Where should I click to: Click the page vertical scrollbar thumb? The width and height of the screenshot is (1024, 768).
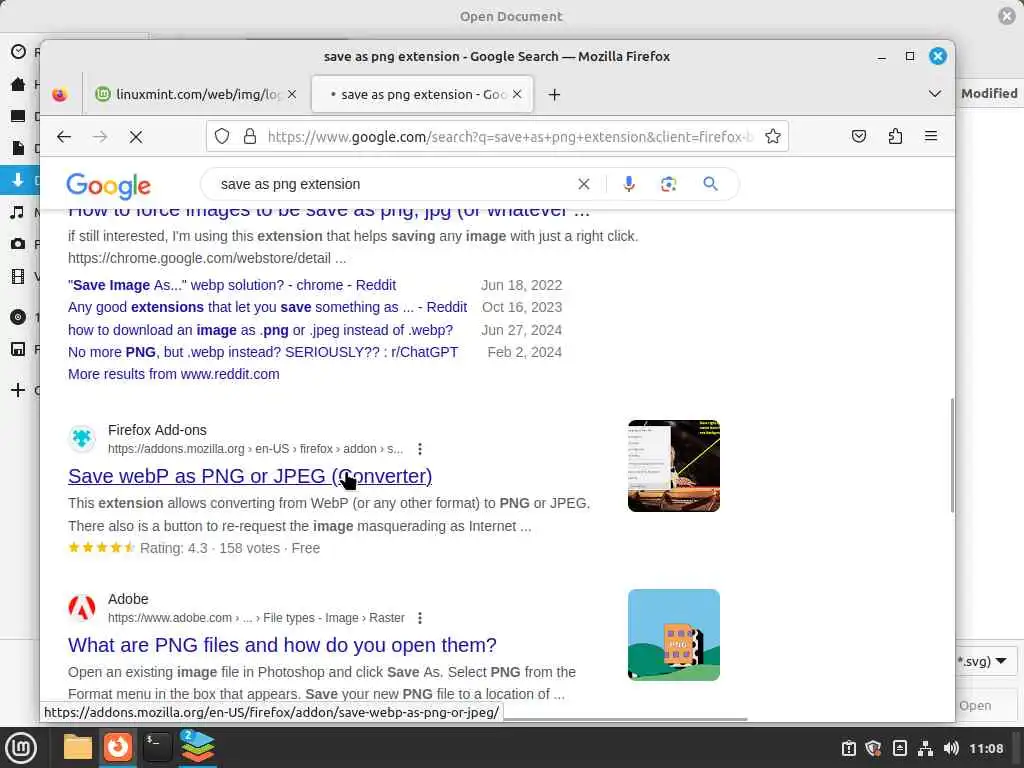952,455
